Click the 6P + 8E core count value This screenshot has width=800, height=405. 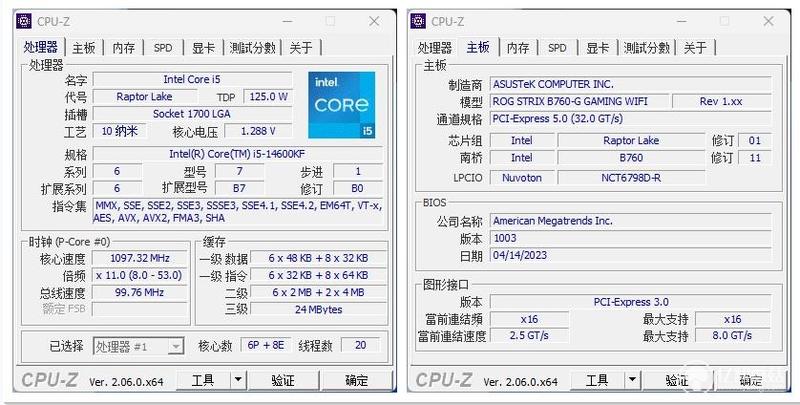tap(266, 345)
